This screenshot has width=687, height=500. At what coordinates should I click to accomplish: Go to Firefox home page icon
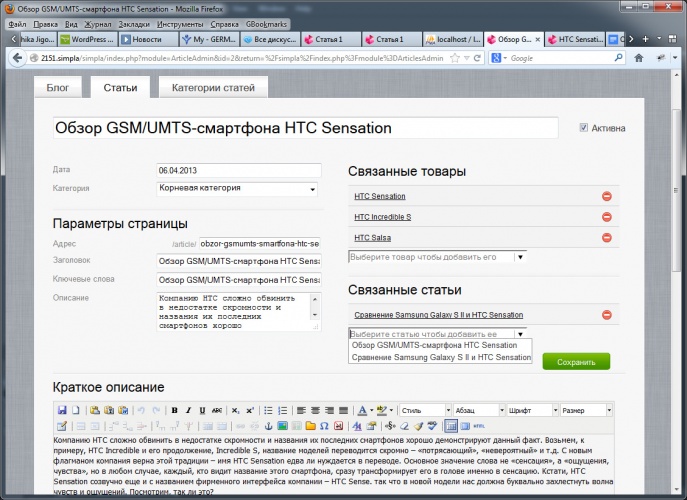pos(639,58)
